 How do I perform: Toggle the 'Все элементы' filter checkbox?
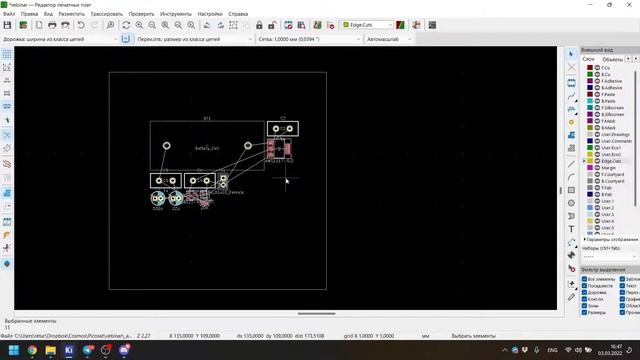(x=584, y=279)
